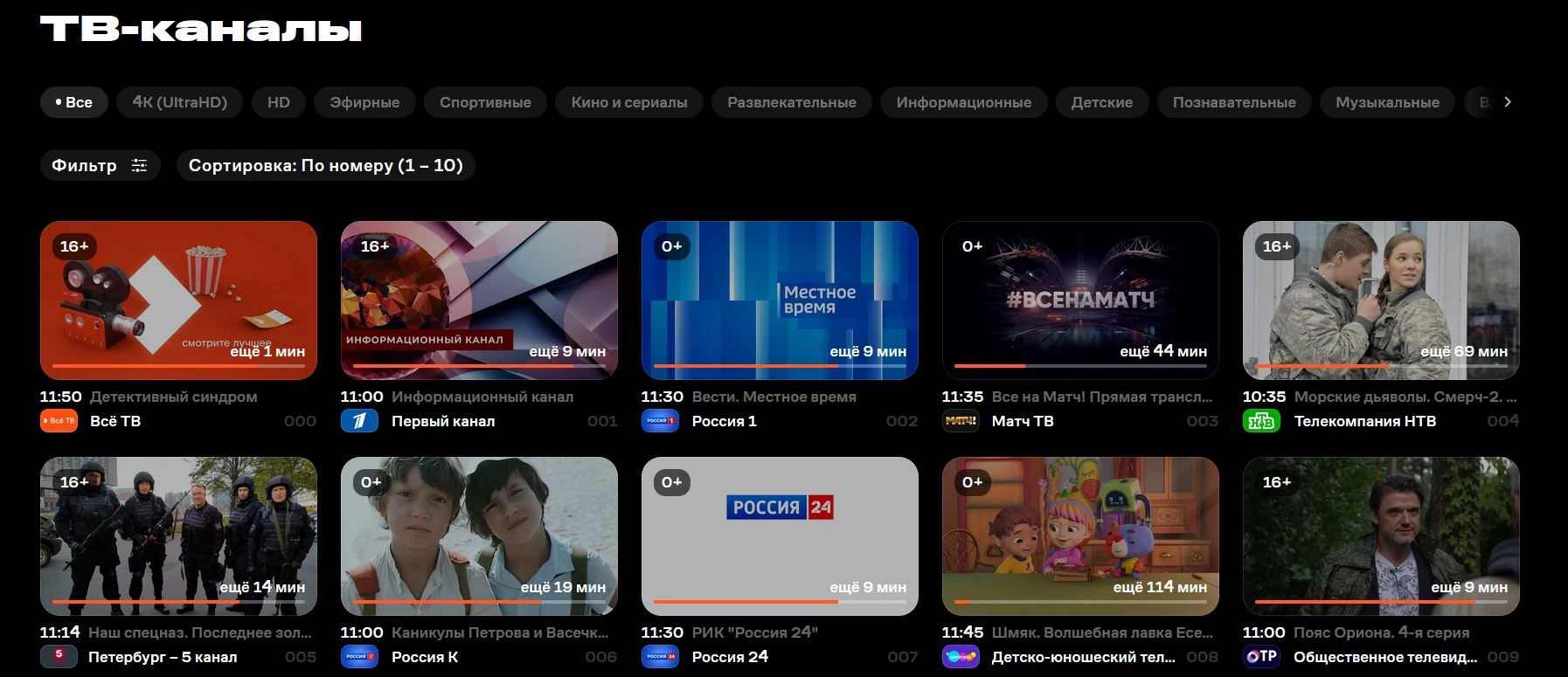Click Общественное телевид... channel name
The image size is (1568, 677).
click(1385, 657)
